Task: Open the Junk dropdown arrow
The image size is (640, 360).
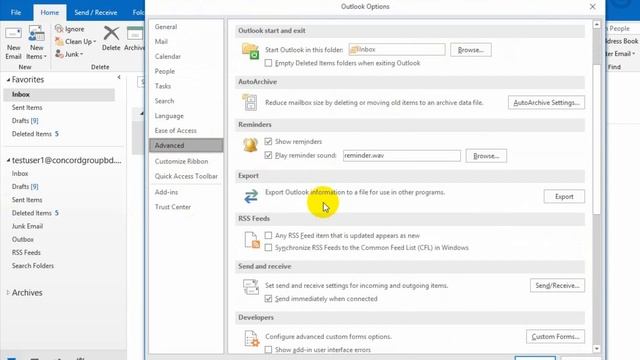Action: pos(82,54)
